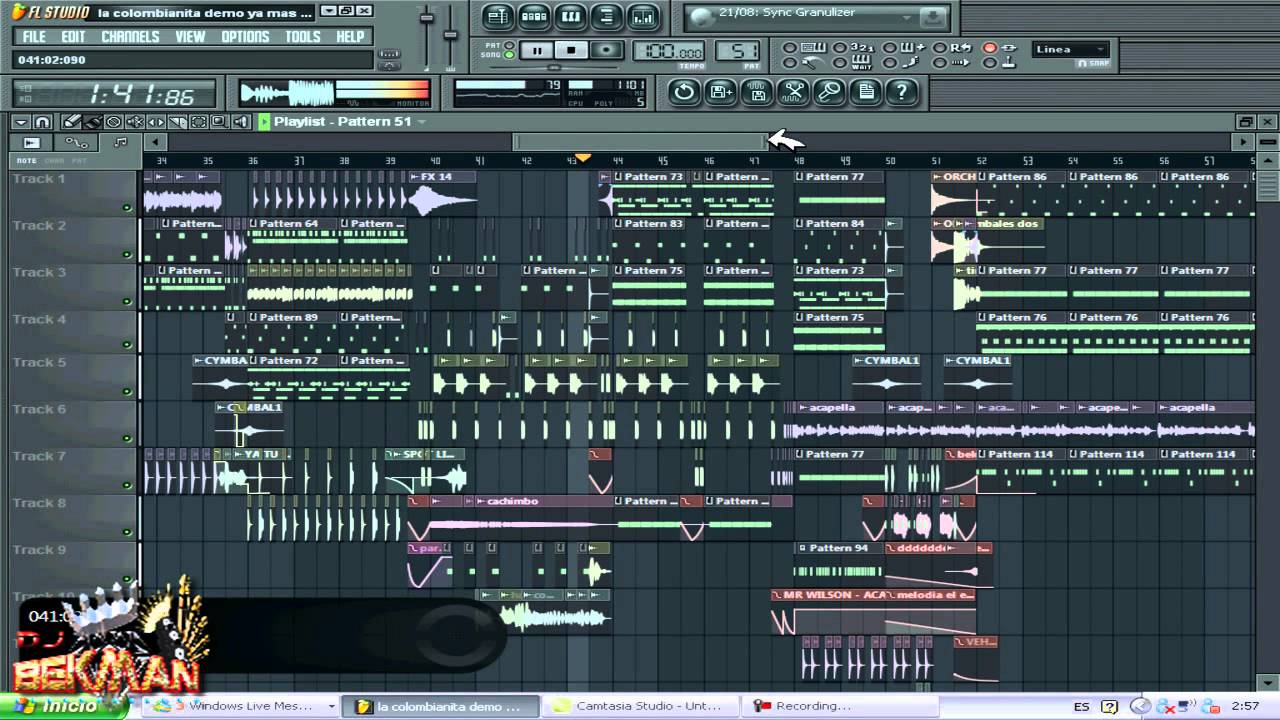Open the Piano Roll view
The width and height of the screenshot is (1280, 720).
[570, 16]
